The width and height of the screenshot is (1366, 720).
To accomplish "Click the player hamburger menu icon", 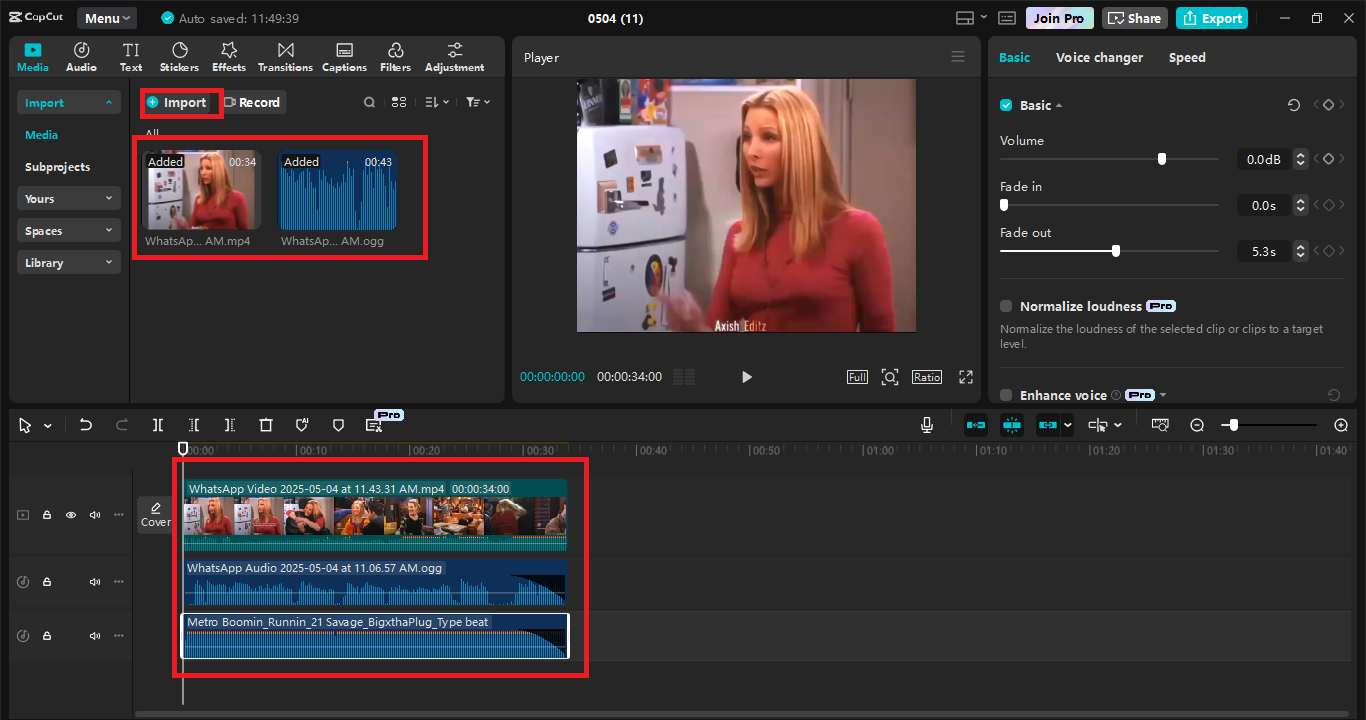I will click(958, 57).
